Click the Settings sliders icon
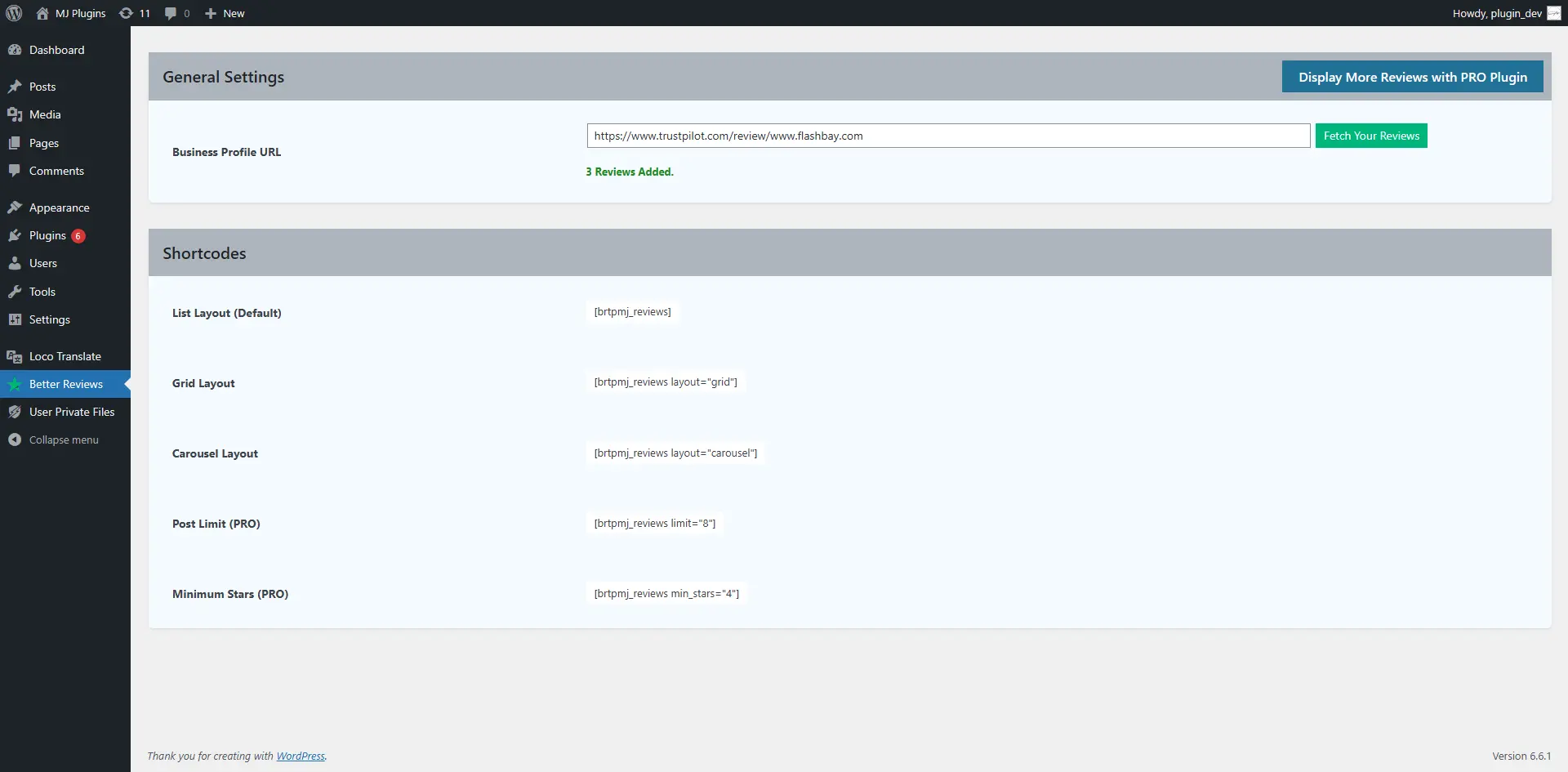 (15, 319)
